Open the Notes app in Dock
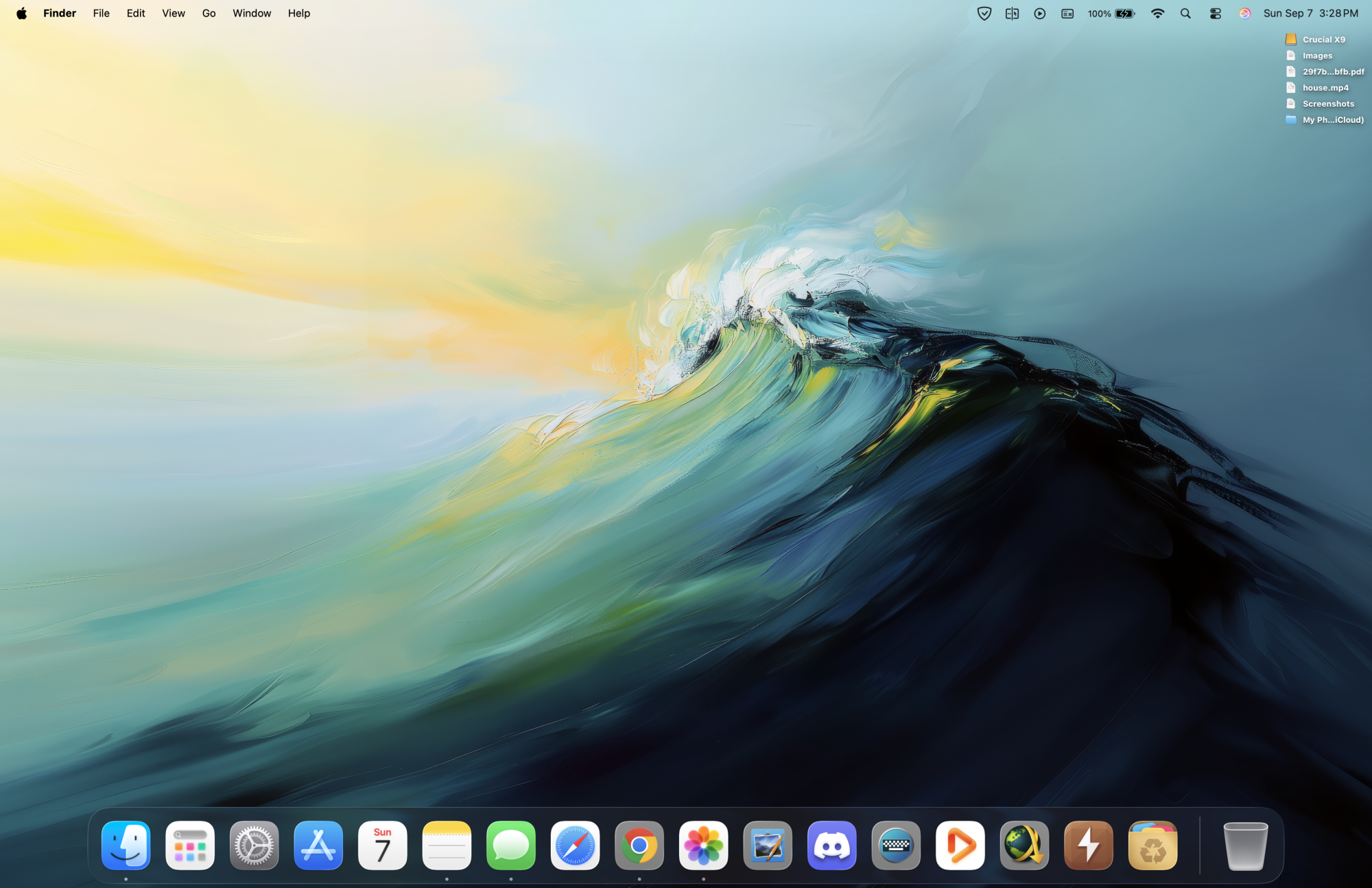The width and height of the screenshot is (1372, 888). point(447,845)
